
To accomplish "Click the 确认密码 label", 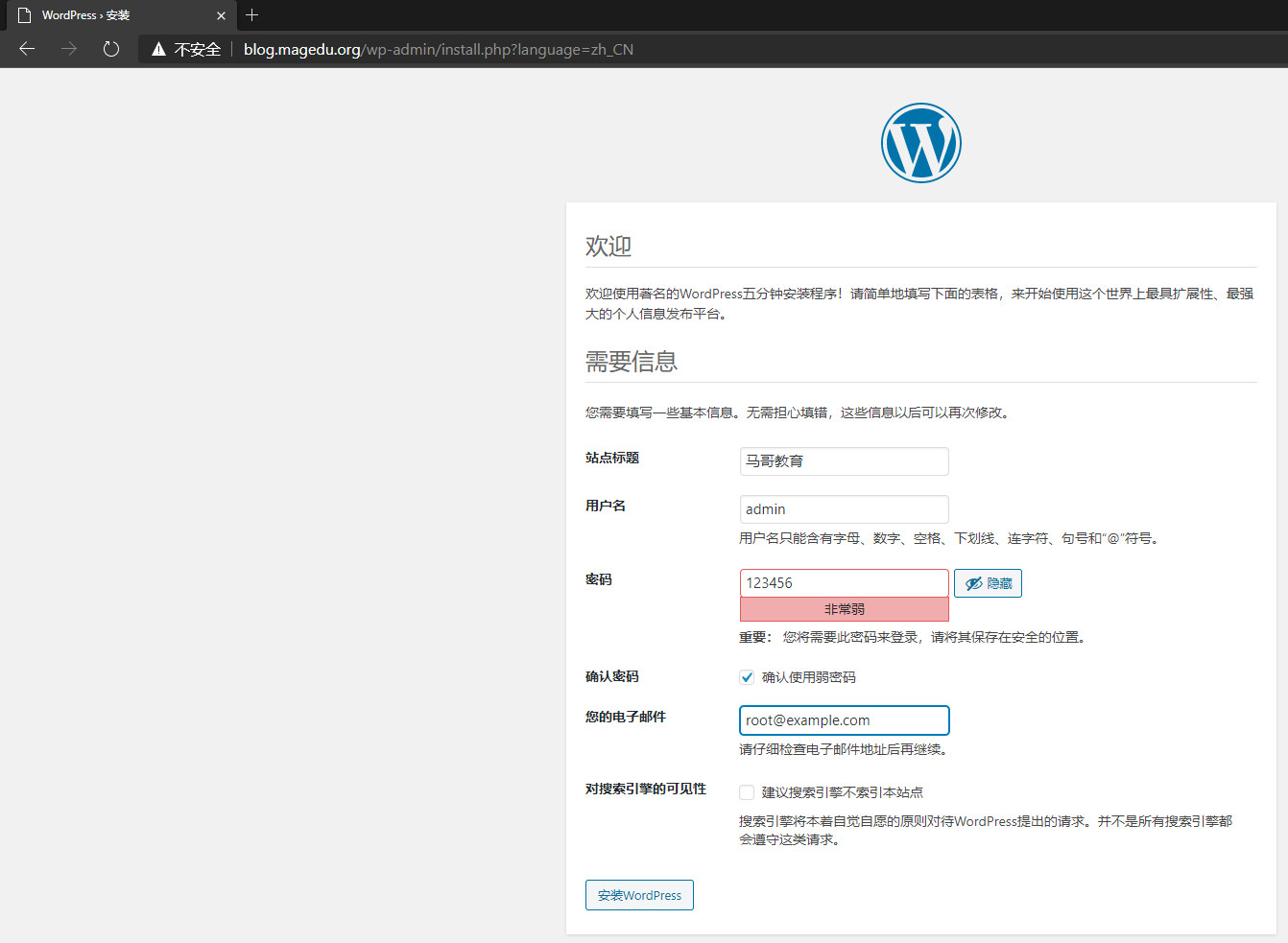I will click(x=612, y=677).
